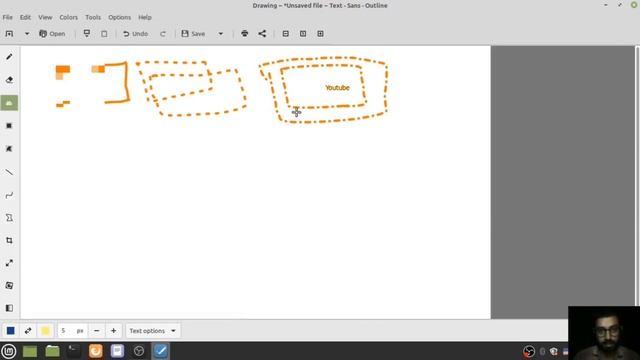Click the Open button
The width and height of the screenshot is (640, 360).
(52, 33)
